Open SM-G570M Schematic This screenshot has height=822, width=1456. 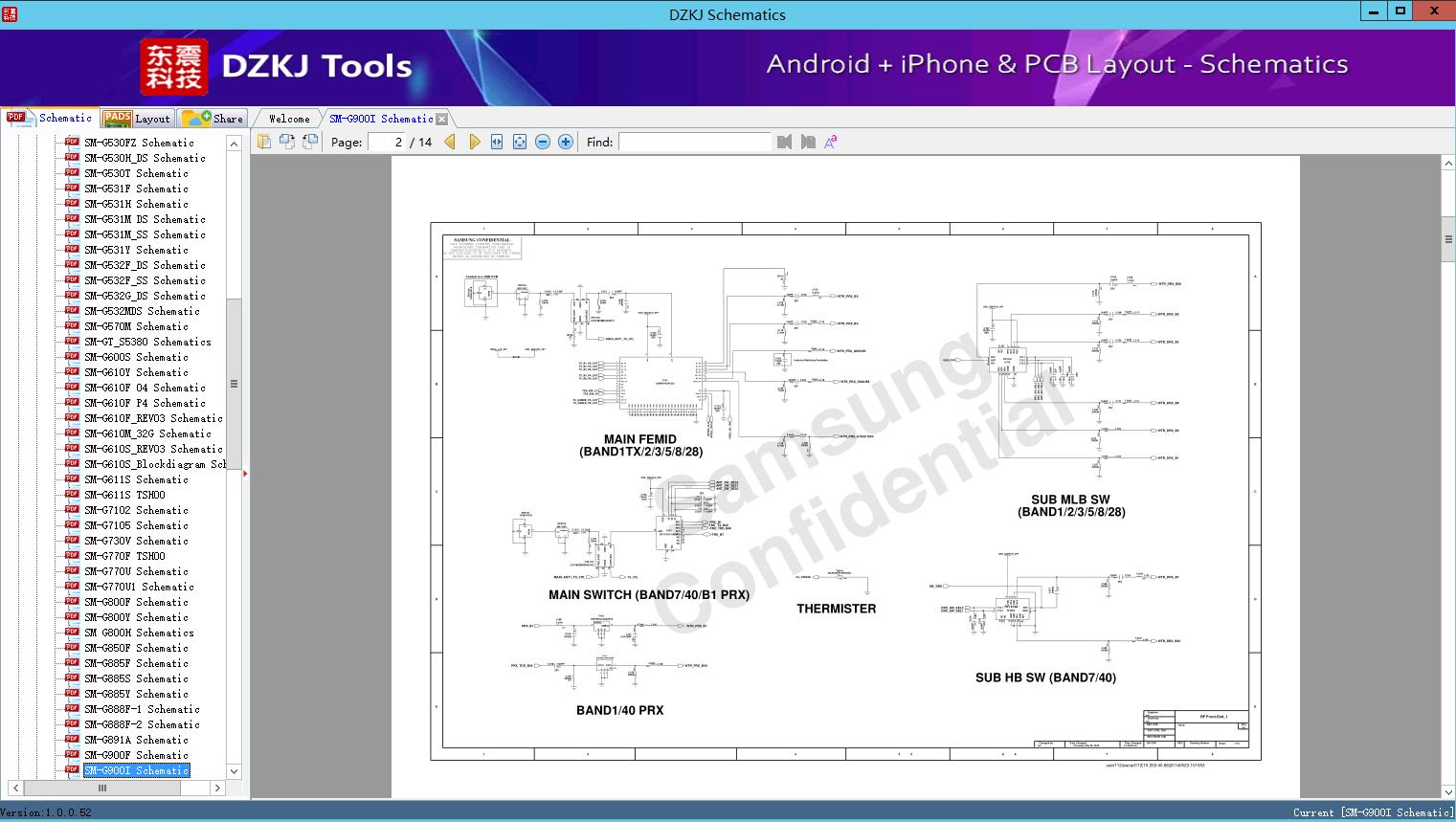[136, 326]
